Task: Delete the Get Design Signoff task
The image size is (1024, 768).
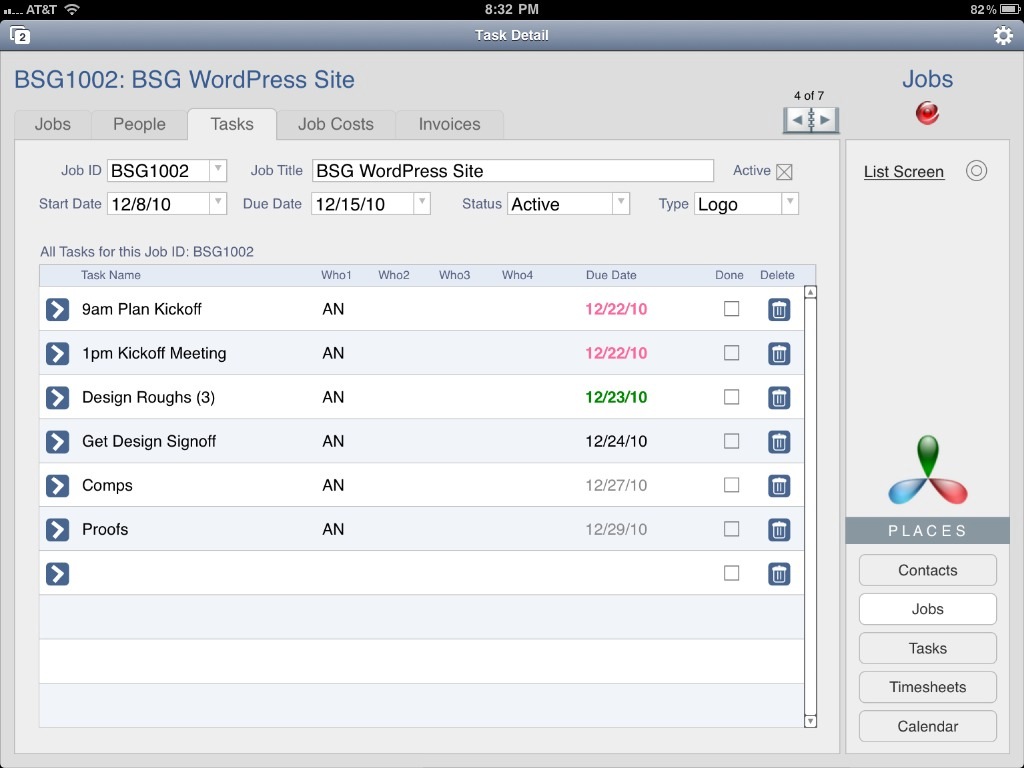Action: [779, 441]
